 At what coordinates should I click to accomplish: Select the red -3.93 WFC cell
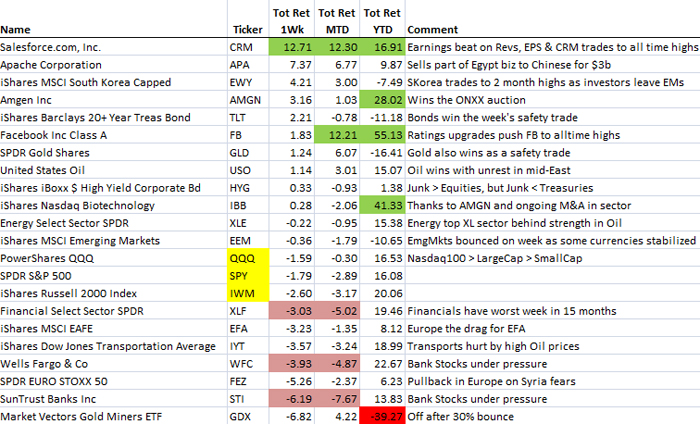click(x=292, y=364)
